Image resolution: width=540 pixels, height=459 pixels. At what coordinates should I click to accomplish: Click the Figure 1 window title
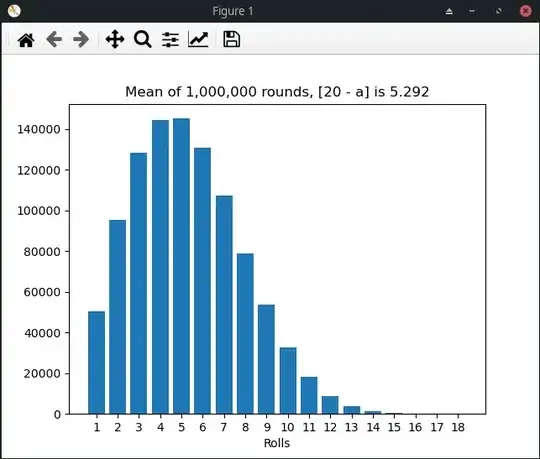point(233,11)
